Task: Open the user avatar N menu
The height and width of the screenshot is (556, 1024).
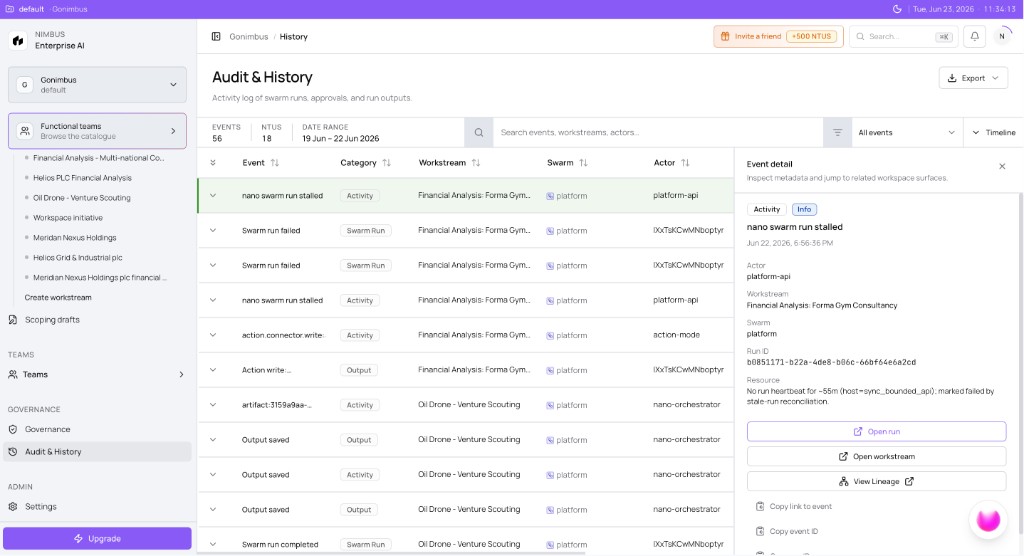Action: point(1002,37)
